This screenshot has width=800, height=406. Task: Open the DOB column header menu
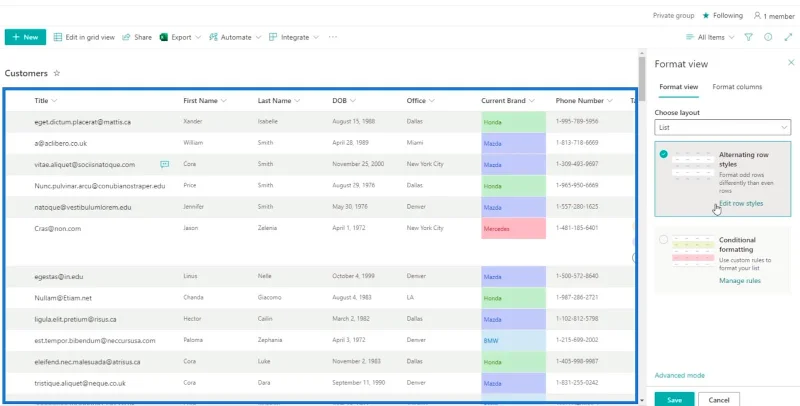click(344, 101)
